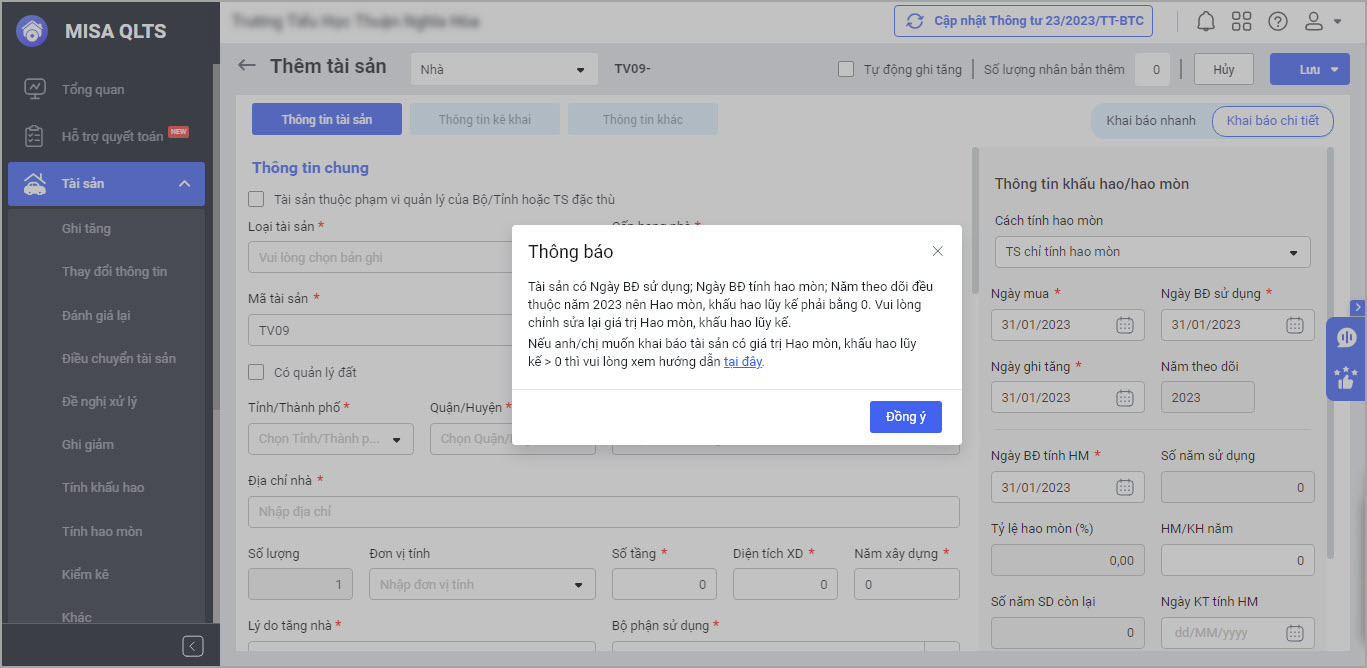The width and height of the screenshot is (1367, 668).
Task: Check the Có quản lý đất box
Action: pyautogui.click(x=257, y=373)
